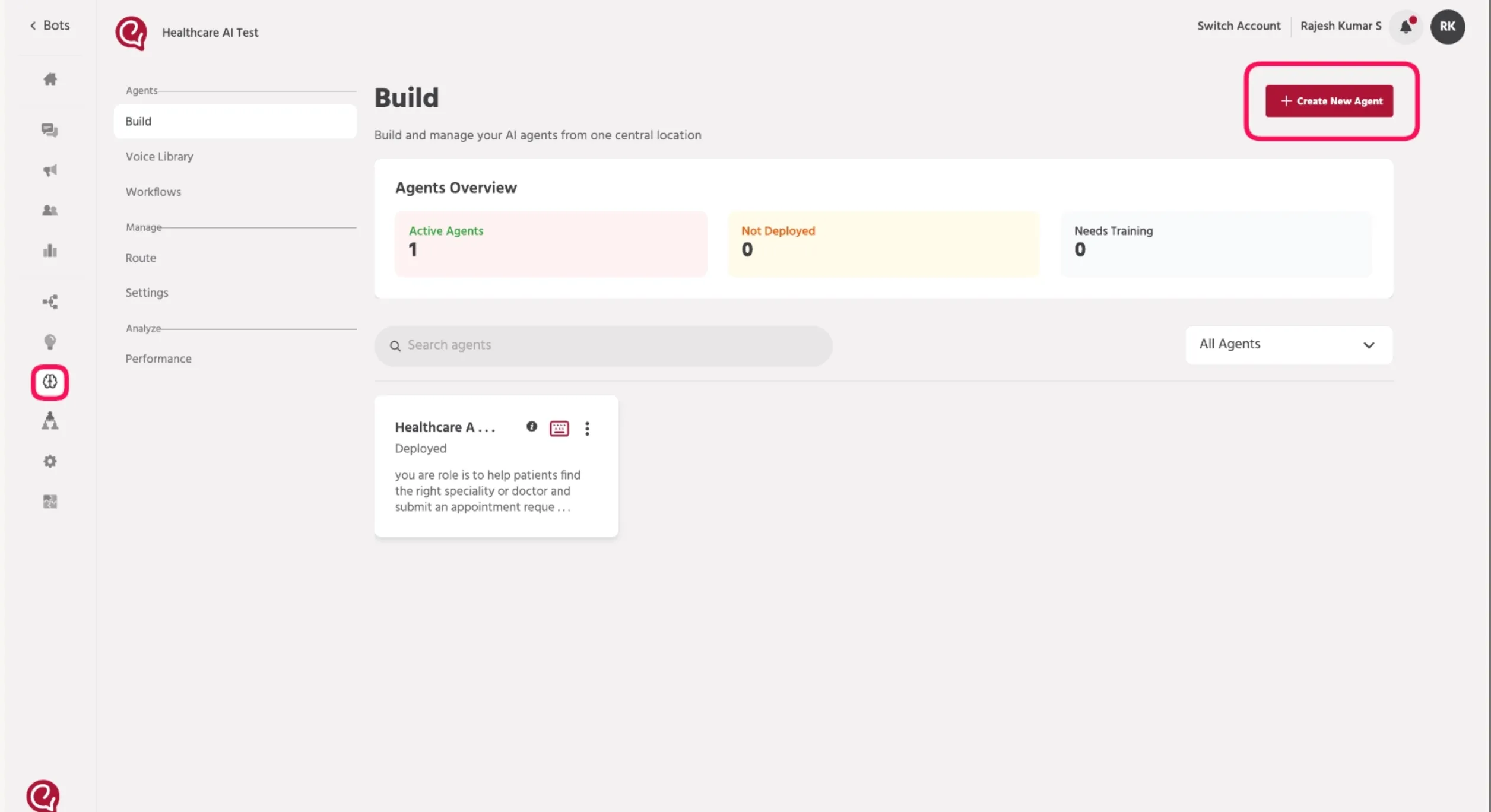Image resolution: width=1491 pixels, height=812 pixels.
Task: Open the Workflows menu item
Action: pos(153,192)
